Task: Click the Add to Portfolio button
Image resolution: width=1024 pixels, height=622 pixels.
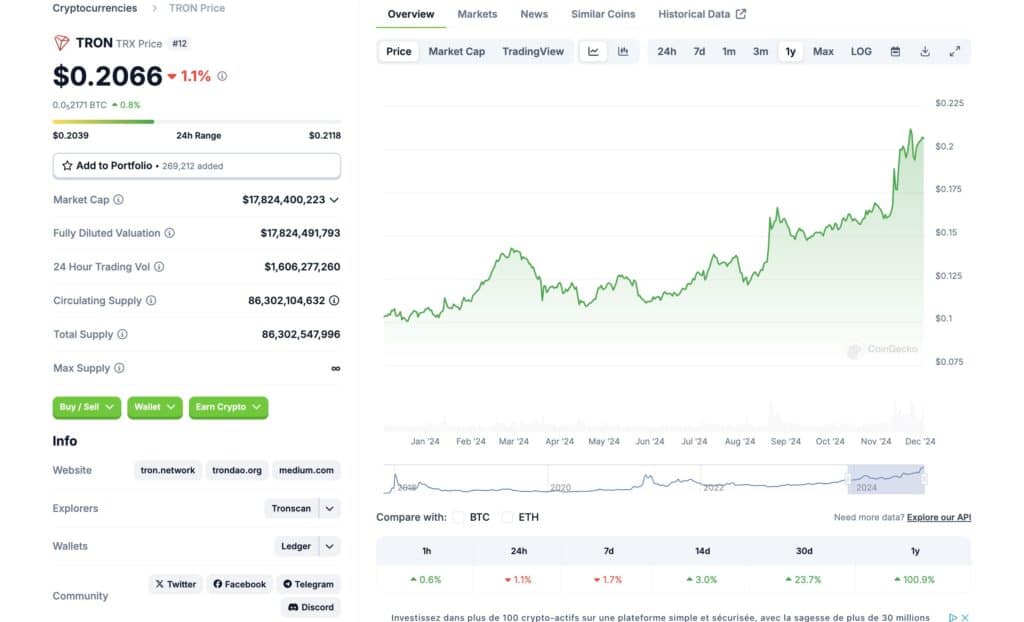Action: pos(197,166)
